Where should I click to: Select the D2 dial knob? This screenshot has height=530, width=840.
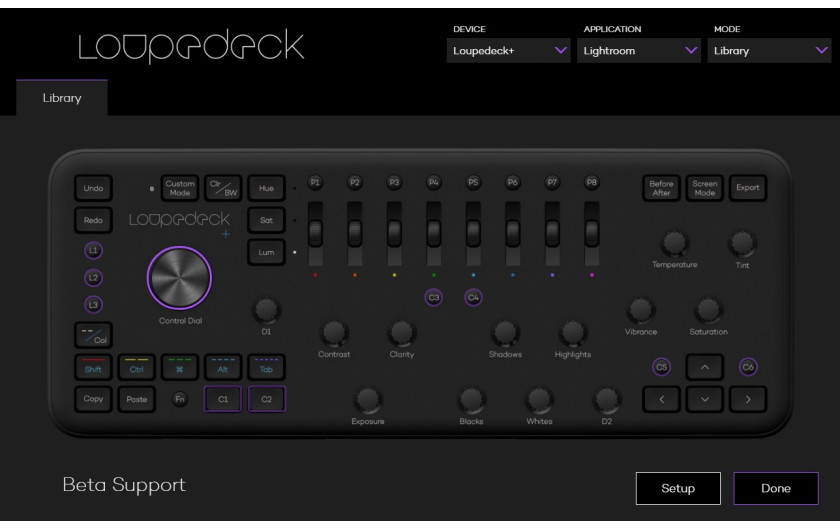(606, 400)
